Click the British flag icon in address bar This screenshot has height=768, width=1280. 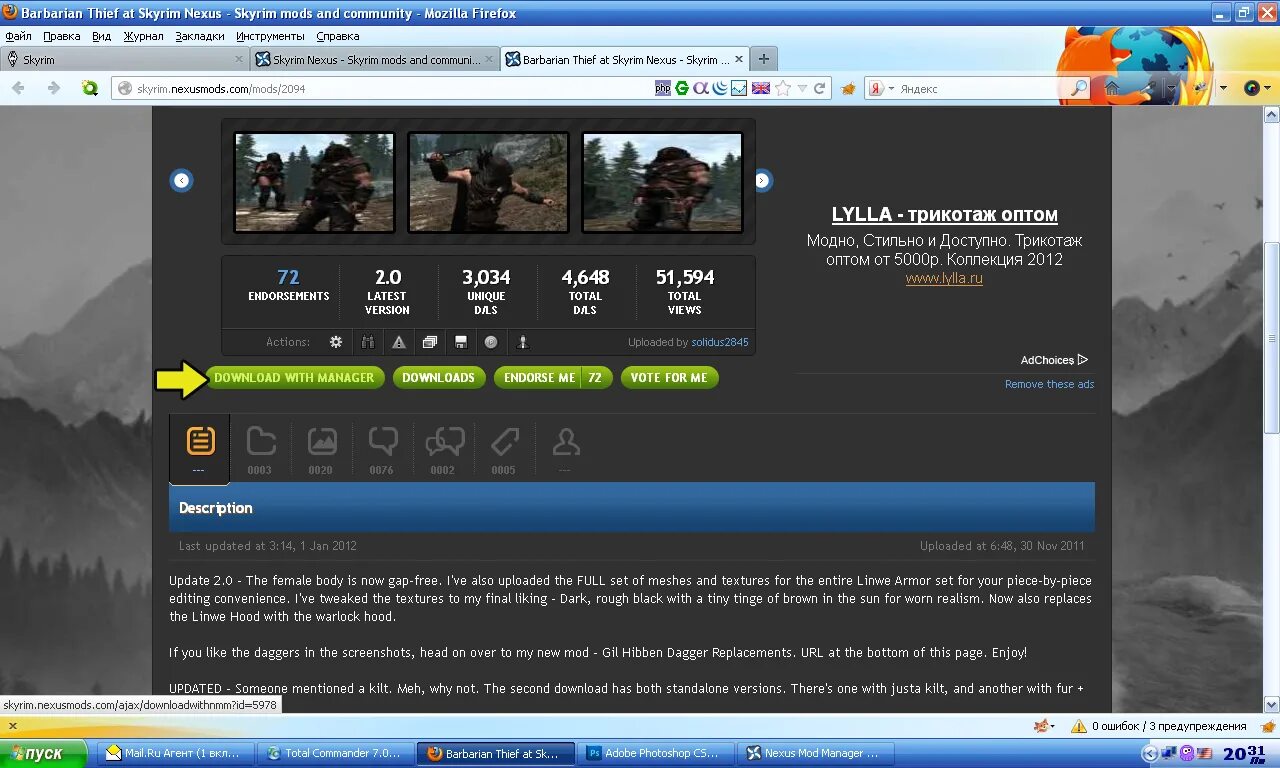click(761, 88)
